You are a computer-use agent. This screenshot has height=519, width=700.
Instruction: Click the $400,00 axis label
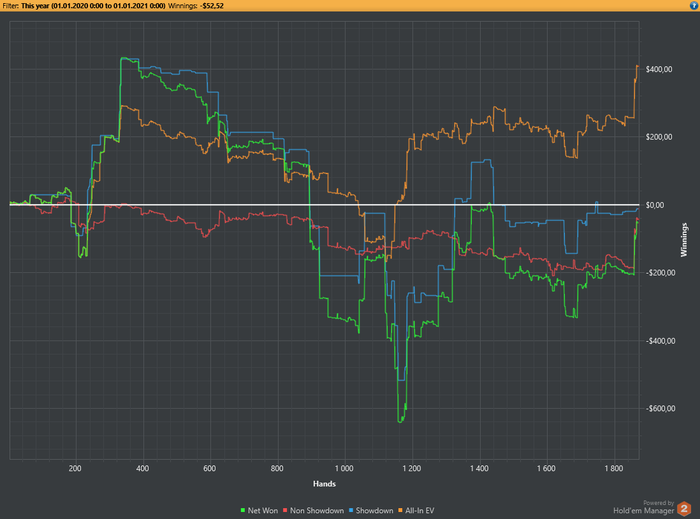pyautogui.click(x=659, y=69)
